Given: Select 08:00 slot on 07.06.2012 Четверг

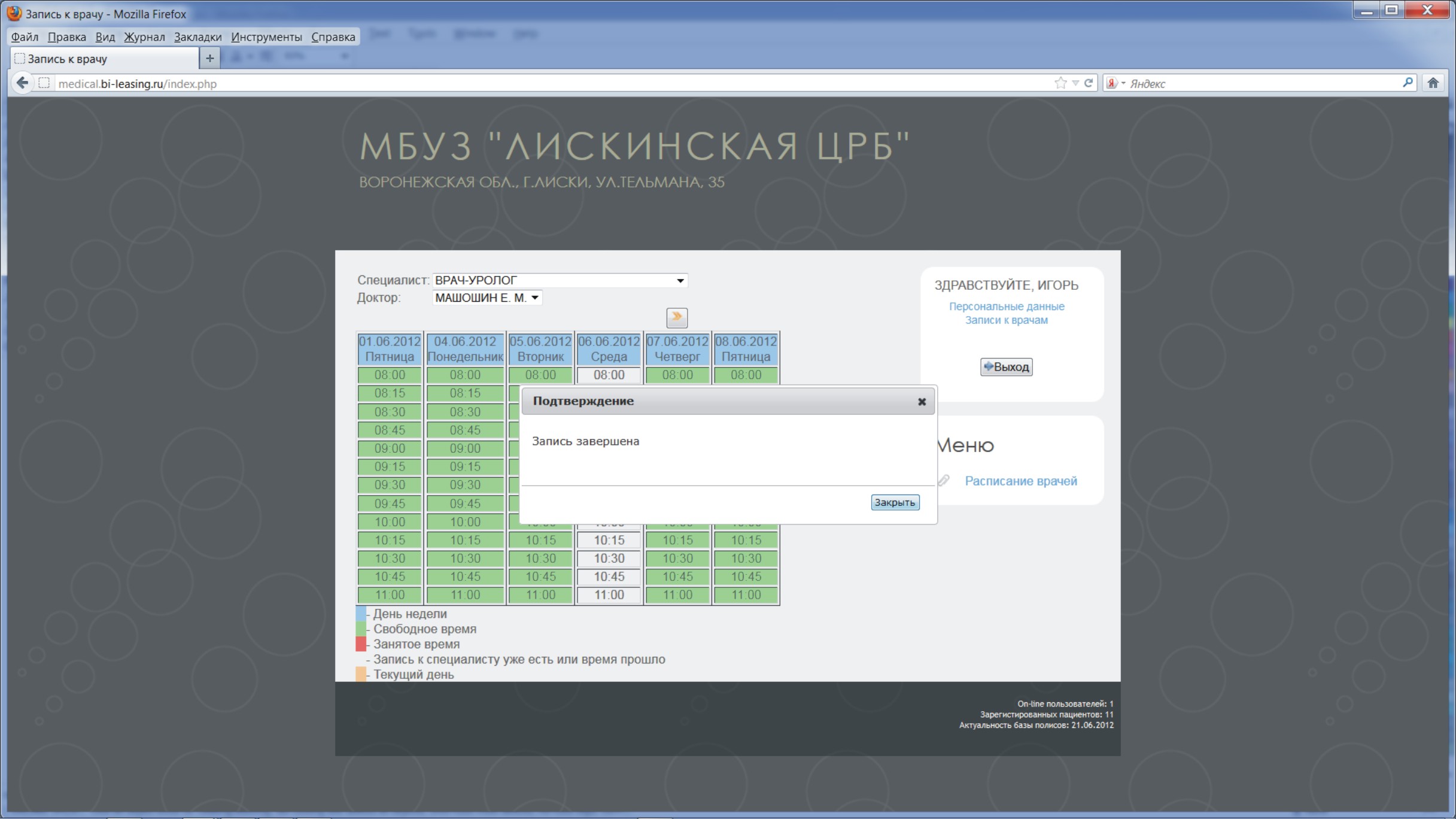Looking at the screenshot, I should point(677,375).
